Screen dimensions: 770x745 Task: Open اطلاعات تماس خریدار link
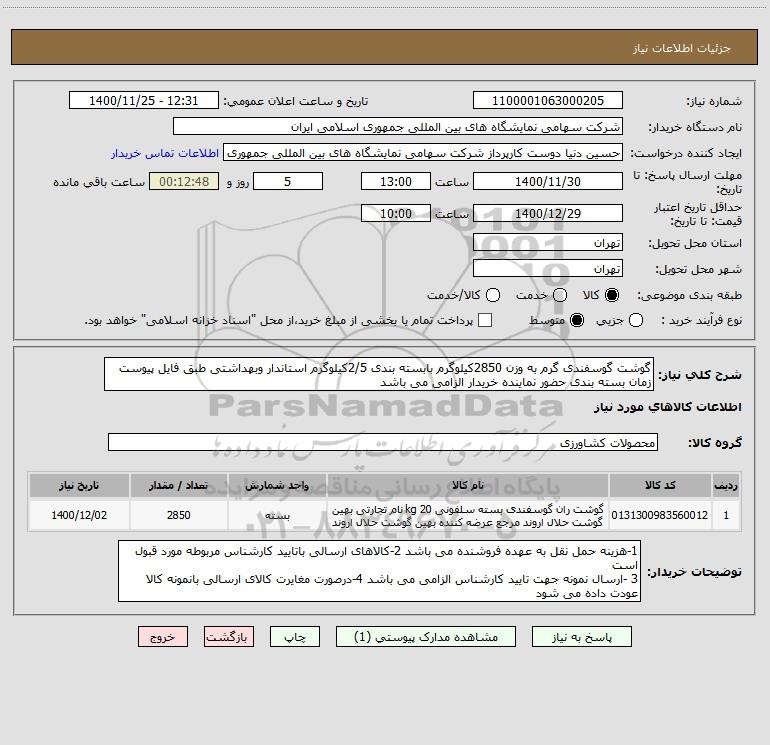coord(165,153)
